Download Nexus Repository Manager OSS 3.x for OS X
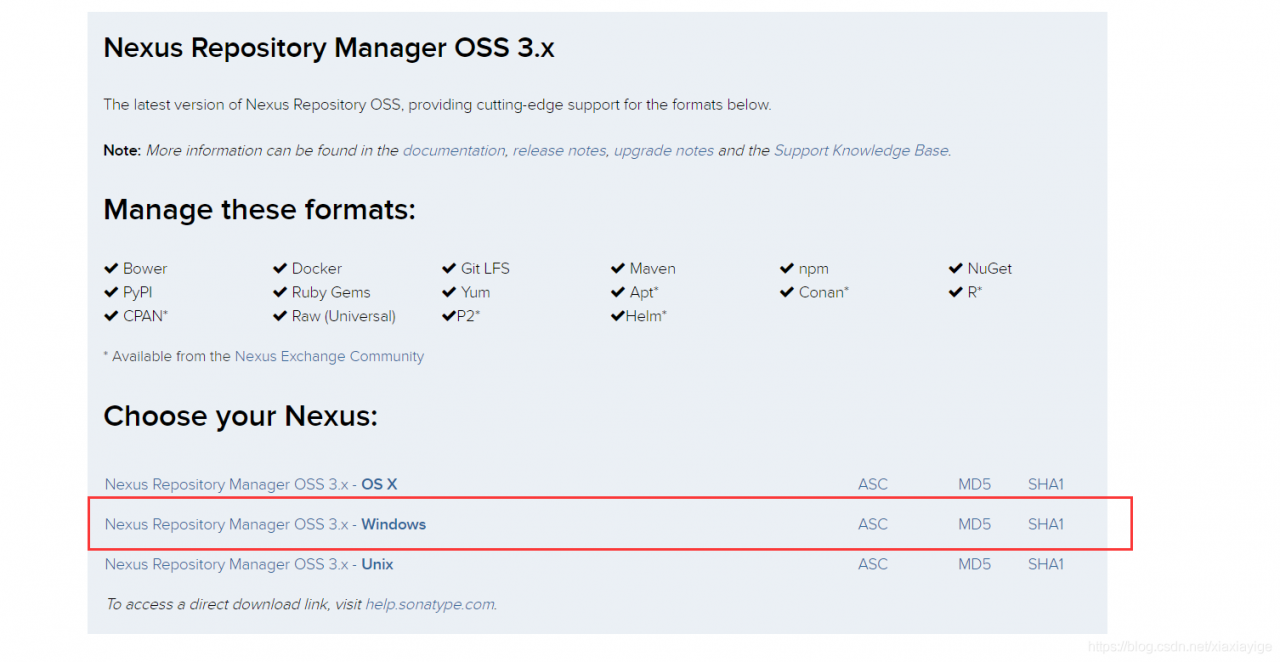Image resolution: width=1280 pixels, height=662 pixels. [x=251, y=484]
